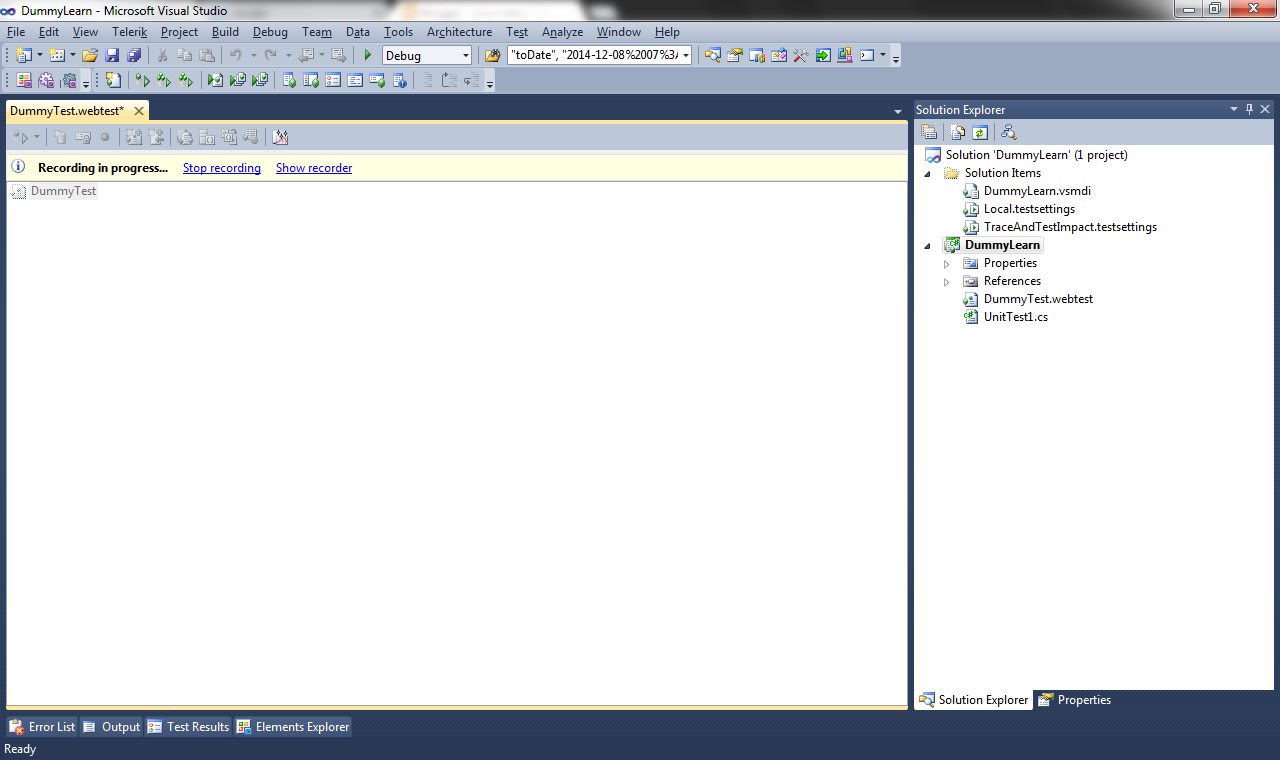Start debugging with the green play icon
Viewport: 1280px width, 760px height.
pos(368,56)
